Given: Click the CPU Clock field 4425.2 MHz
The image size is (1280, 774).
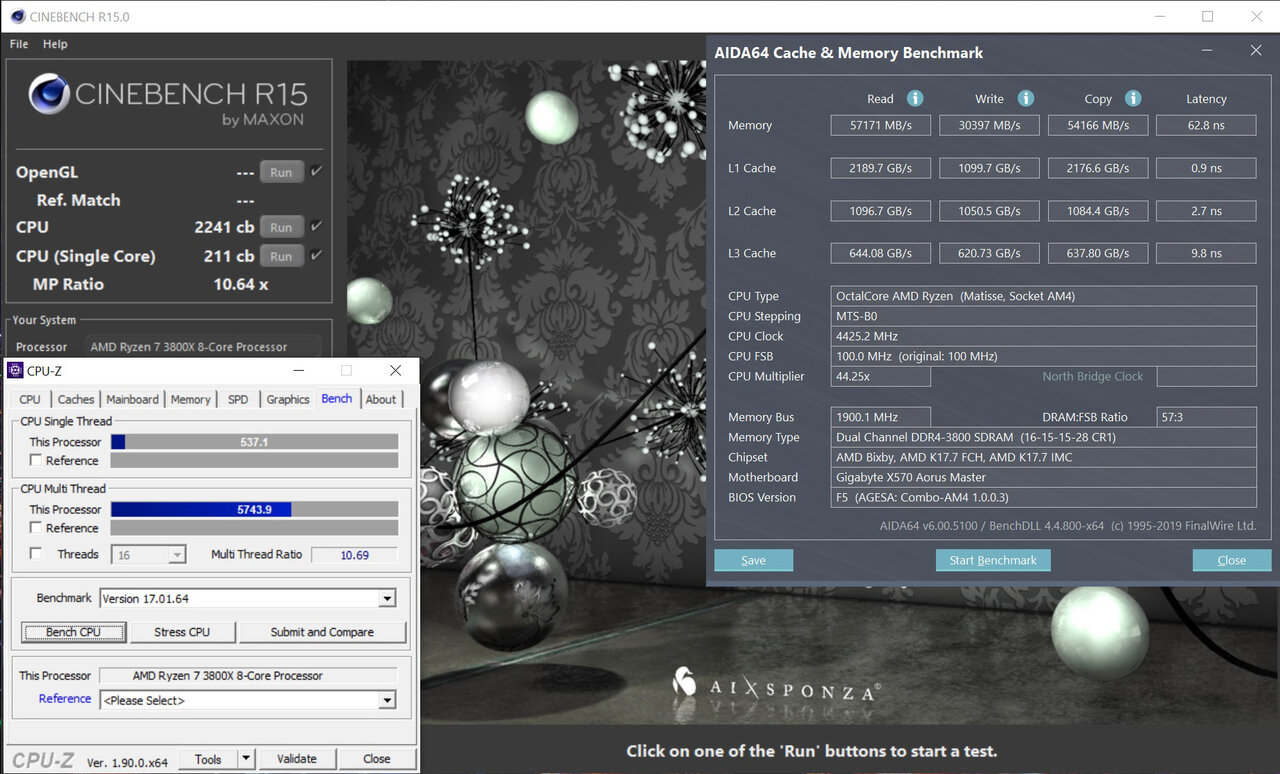Looking at the screenshot, I should point(1044,336).
